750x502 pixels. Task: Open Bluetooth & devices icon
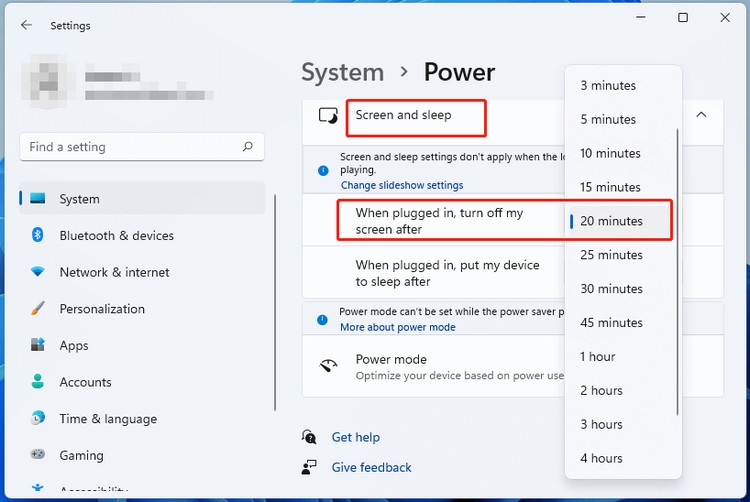[x=37, y=235]
